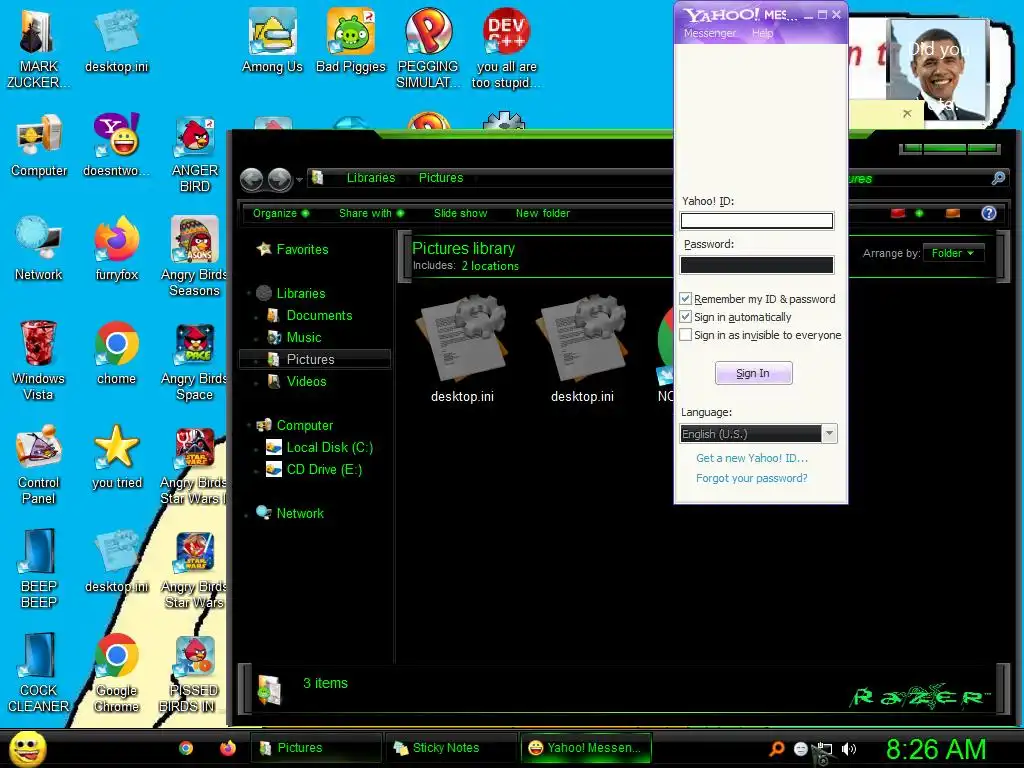The height and width of the screenshot is (768, 1024).
Task: Open the Organize dropdown menu
Action: coord(281,214)
